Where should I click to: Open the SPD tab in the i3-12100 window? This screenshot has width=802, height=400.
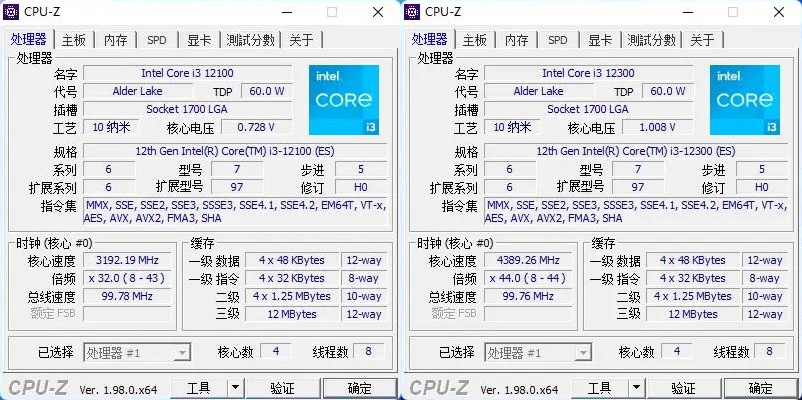[x=157, y=40]
